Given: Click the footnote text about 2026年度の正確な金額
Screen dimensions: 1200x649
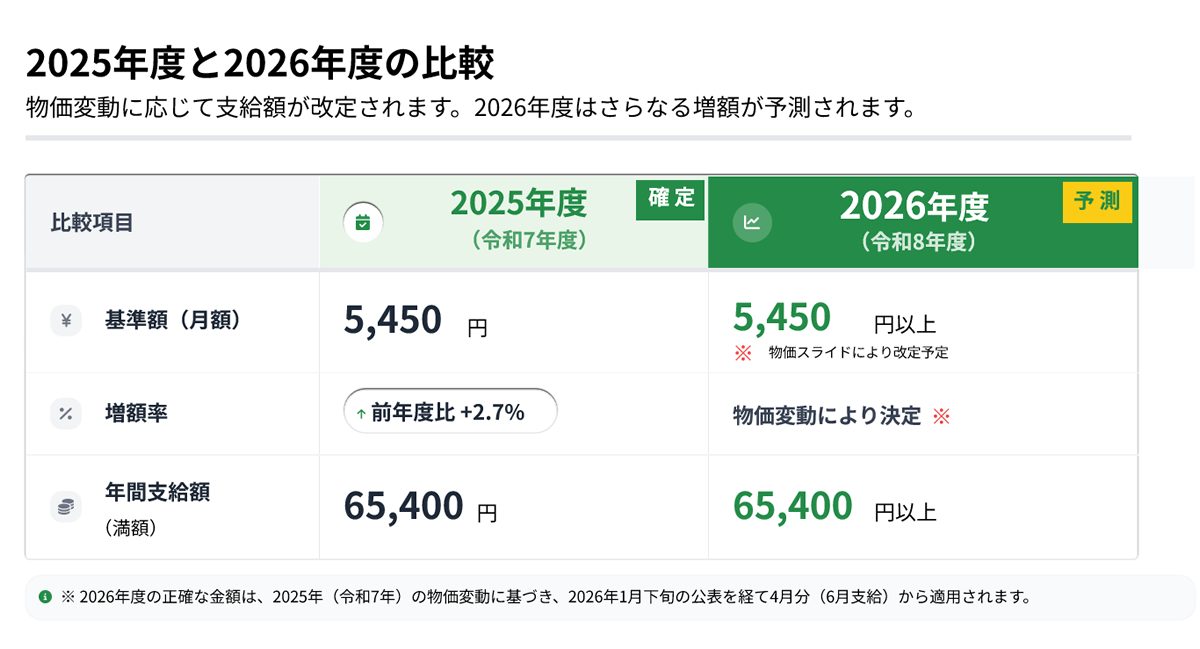Looking at the screenshot, I should (x=545, y=597).
